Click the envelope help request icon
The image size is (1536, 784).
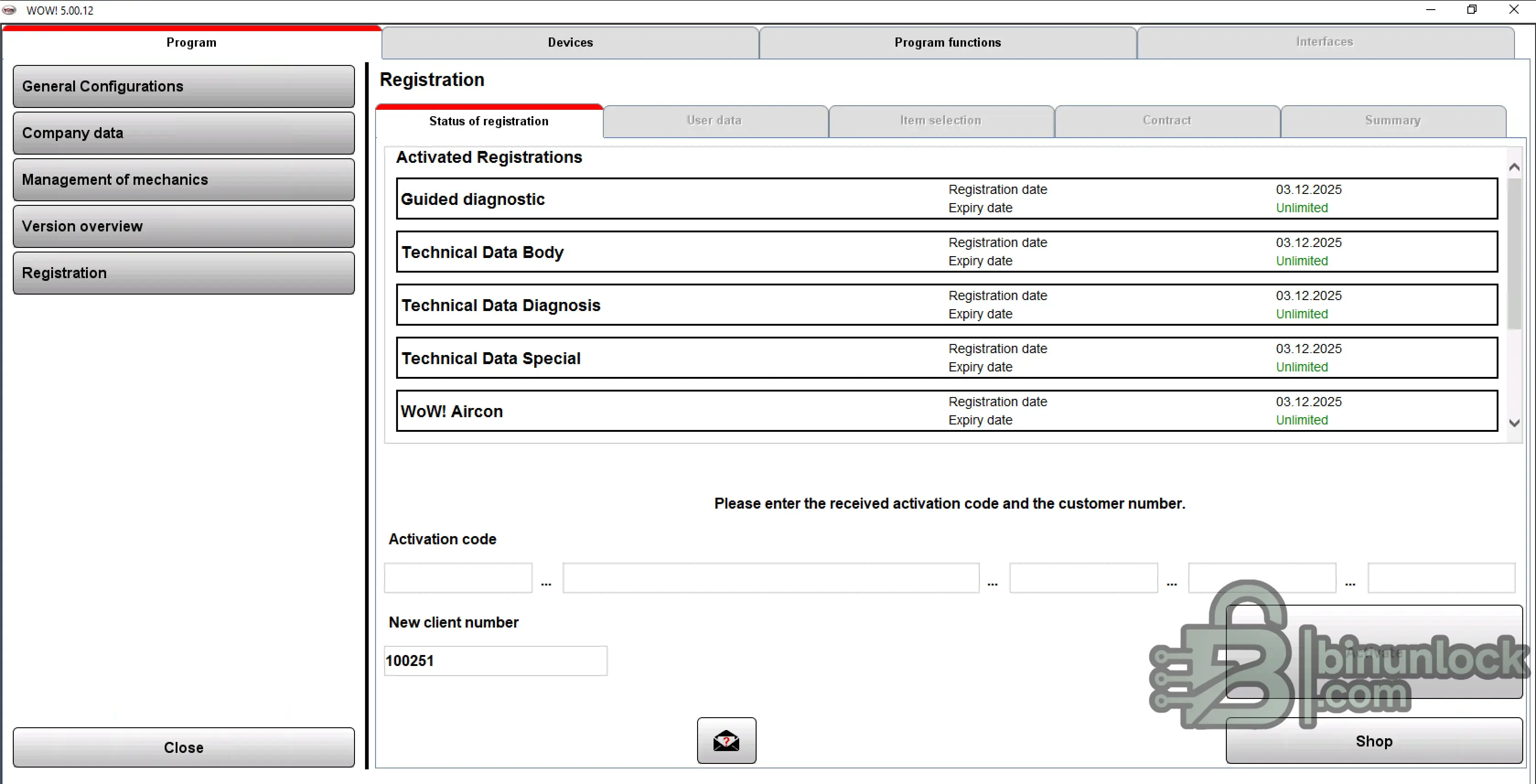click(x=726, y=740)
